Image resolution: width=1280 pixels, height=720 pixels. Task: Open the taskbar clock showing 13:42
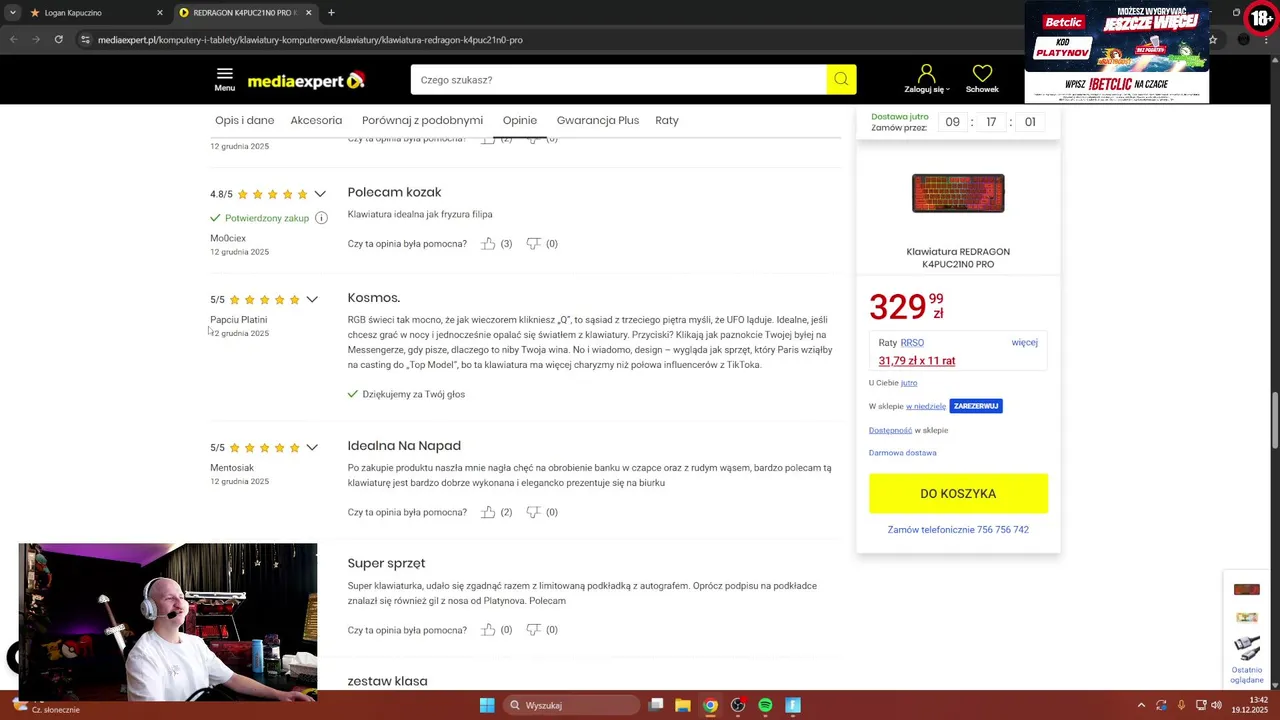pyautogui.click(x=1252, y=705)
